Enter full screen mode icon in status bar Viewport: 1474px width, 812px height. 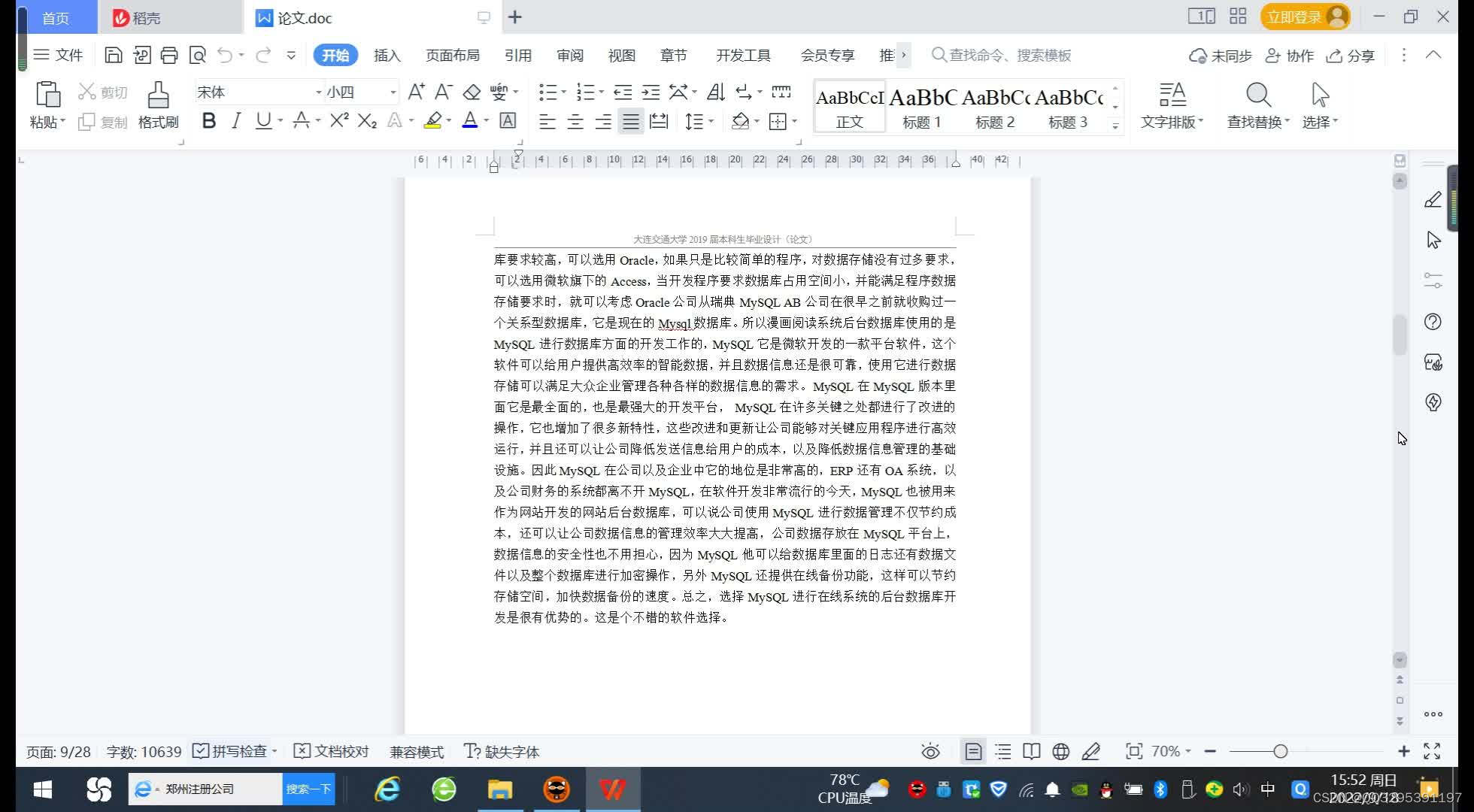(x=1432, y=751)
